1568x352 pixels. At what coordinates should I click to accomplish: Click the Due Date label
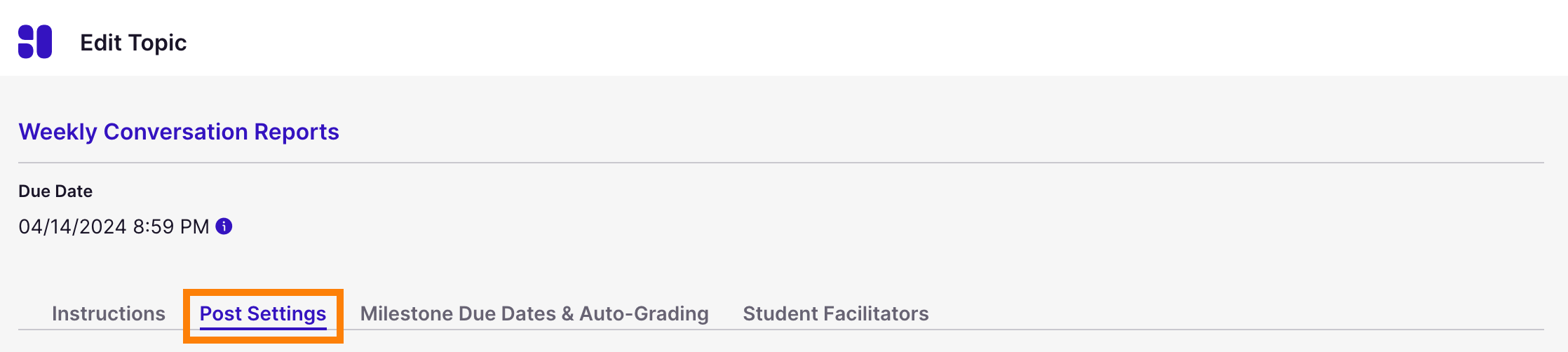[x=55, y=191]
